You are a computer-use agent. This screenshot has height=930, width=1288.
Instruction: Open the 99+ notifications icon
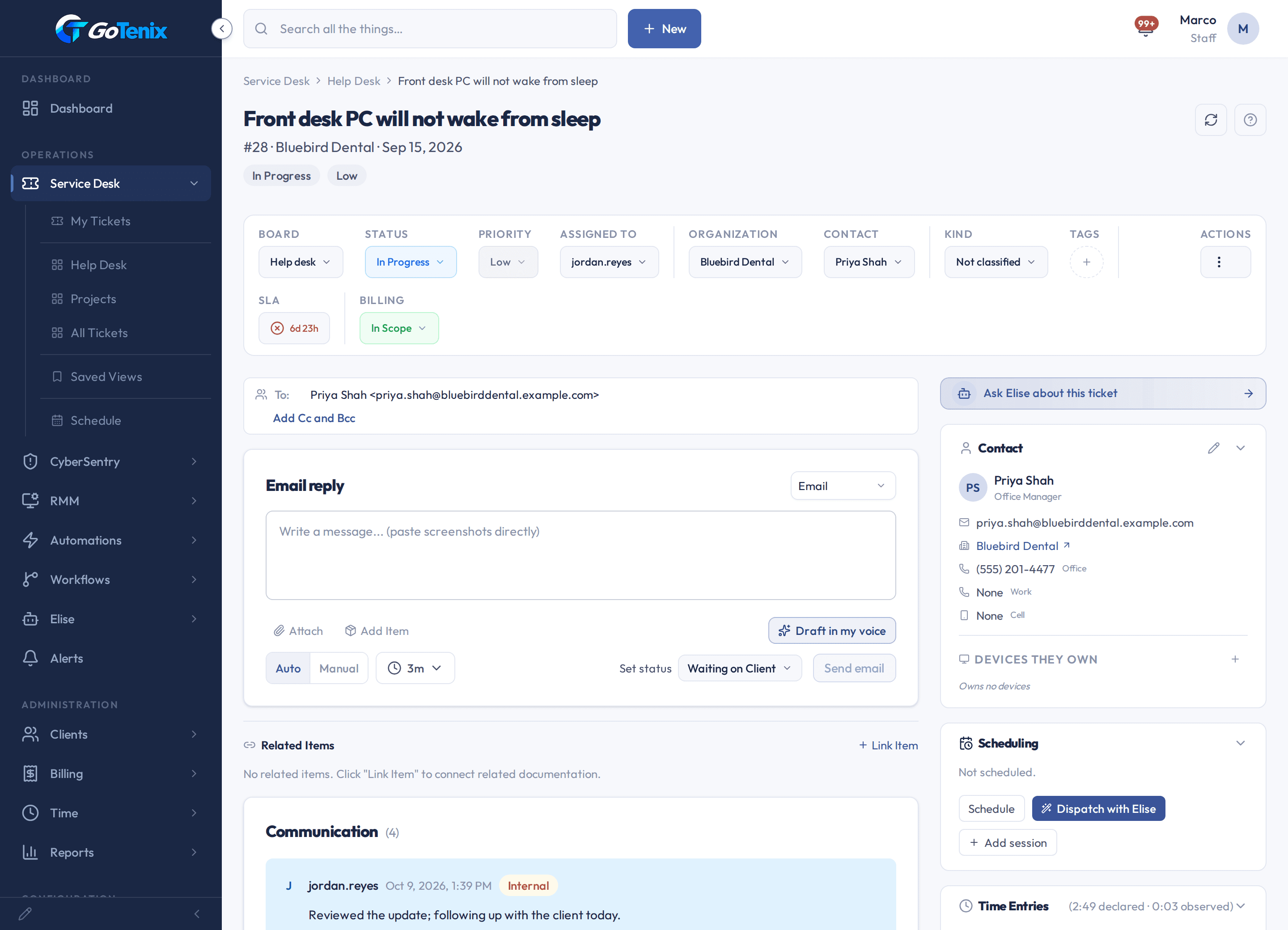click(1146, 27)
